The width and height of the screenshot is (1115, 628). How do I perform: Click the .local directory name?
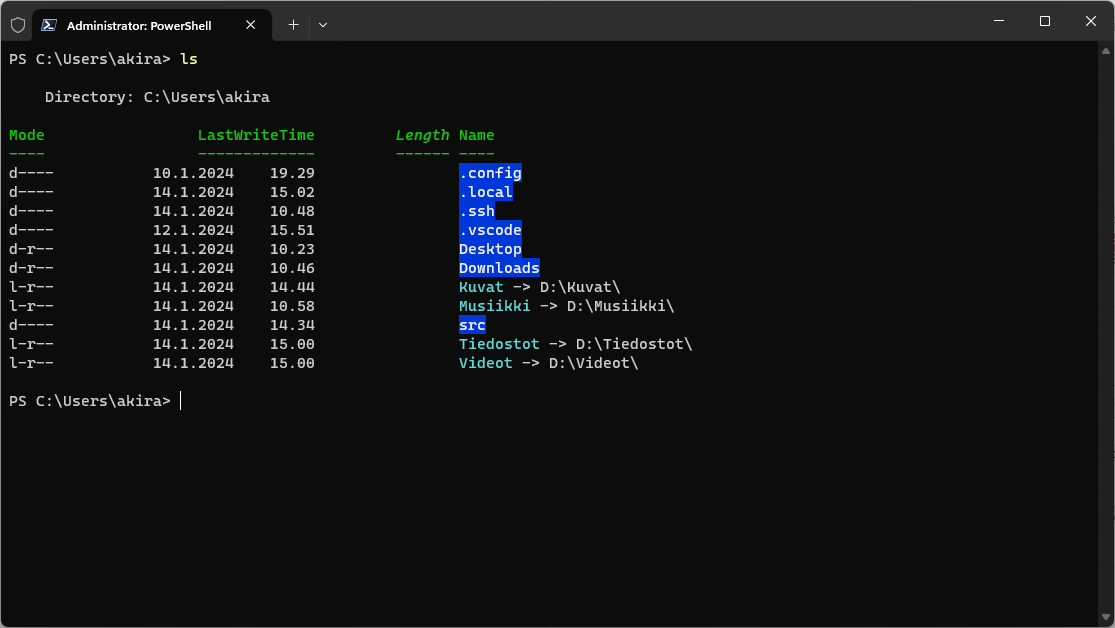(x=485, y=191)
